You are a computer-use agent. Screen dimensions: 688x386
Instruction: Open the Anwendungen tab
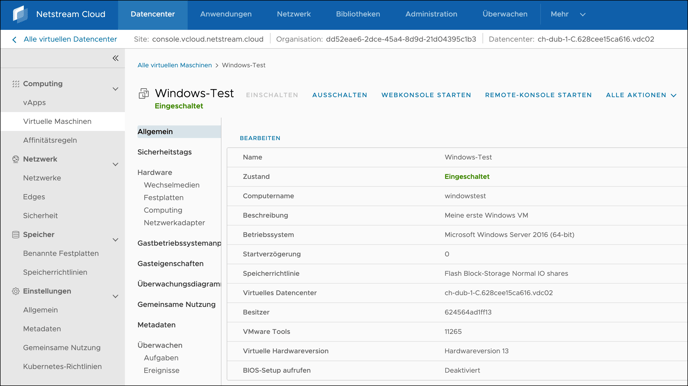[x=226, y=14]
